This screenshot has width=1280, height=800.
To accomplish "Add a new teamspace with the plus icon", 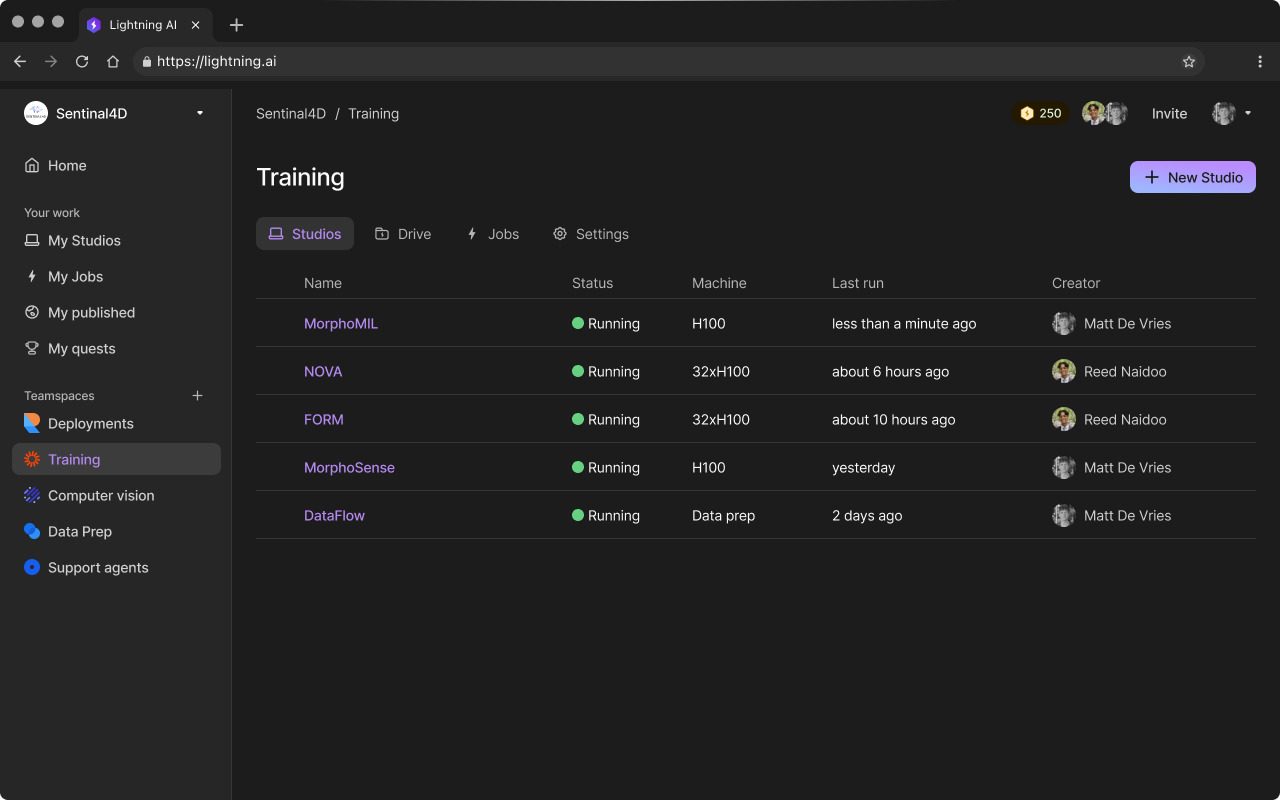I will click(x=198, y=396).
